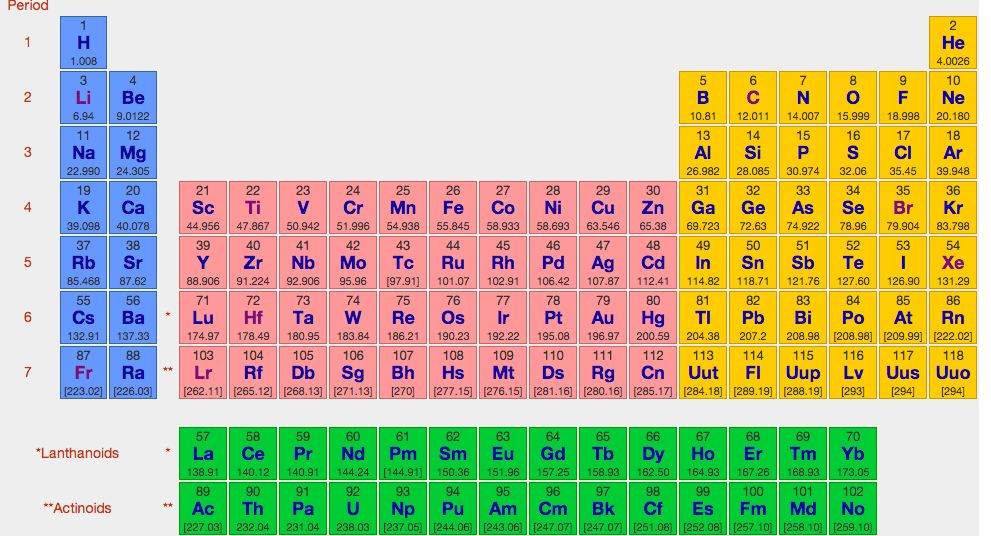Select the Mercury (Hg) element cell
The image size is (991, 536).
[x=653, y=318]
